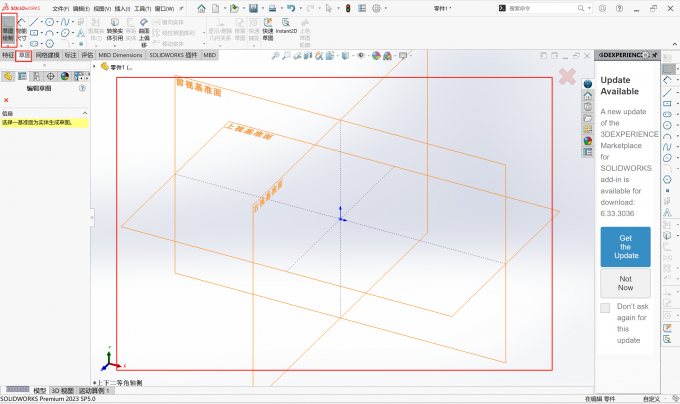Open the MBD Dimensions tab
680x404 pixels.
point(120,55)
